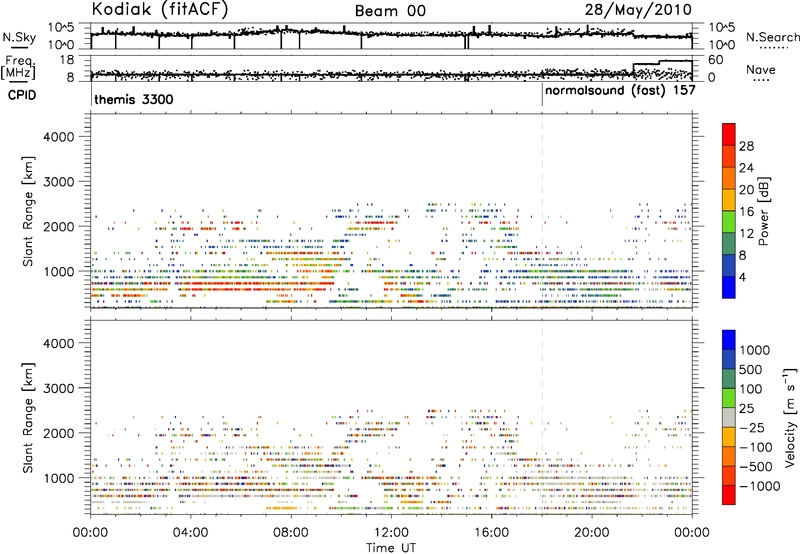
Task: Click the gray band in the Velocity color bar
Action: pos(729,417)
